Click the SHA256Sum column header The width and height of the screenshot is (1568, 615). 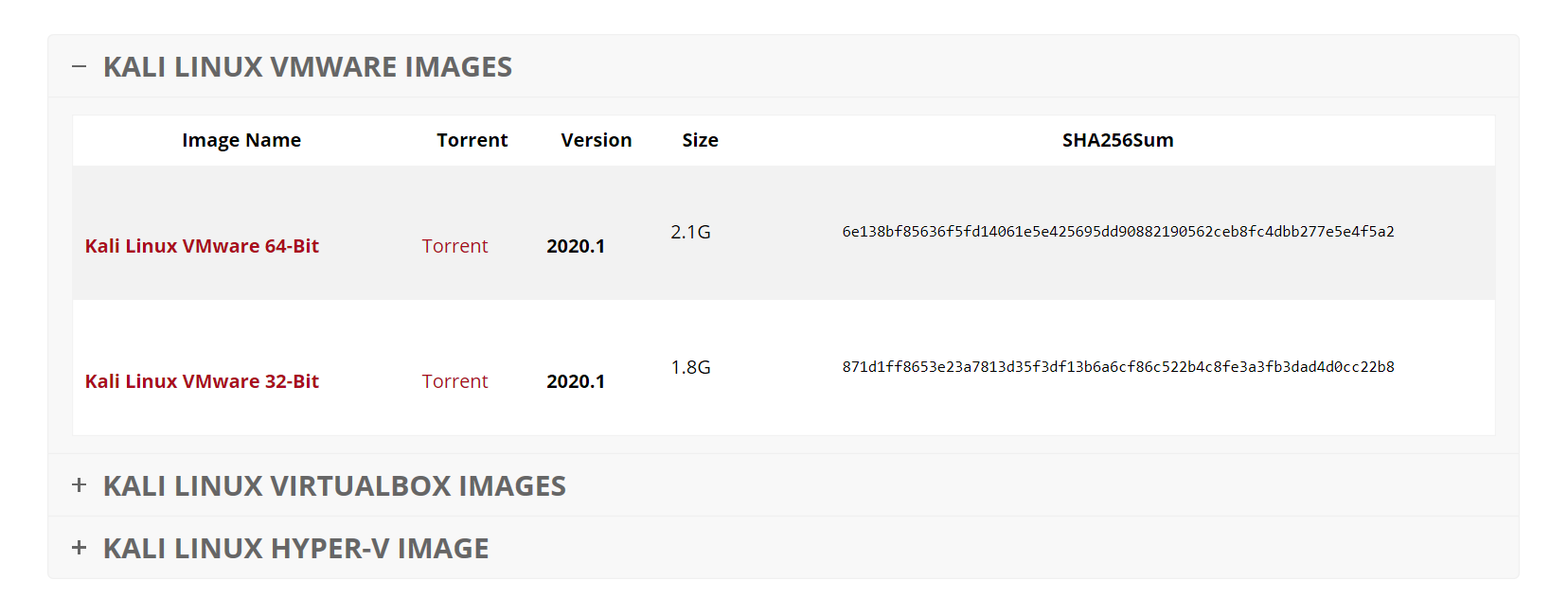[x=1116, y=140]
